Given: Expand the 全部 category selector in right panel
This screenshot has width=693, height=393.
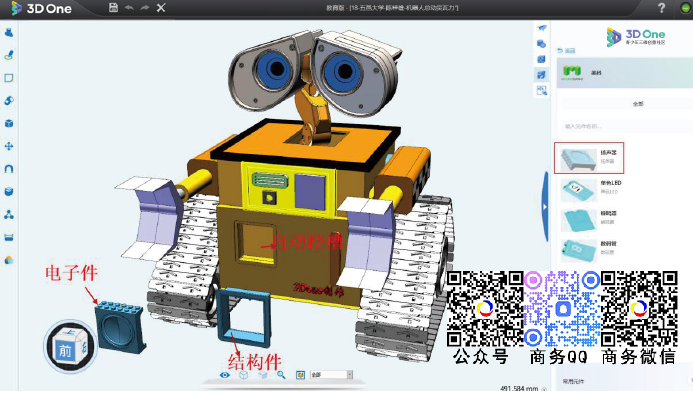Looking at the screenshot, I should (x=638, y=104).
